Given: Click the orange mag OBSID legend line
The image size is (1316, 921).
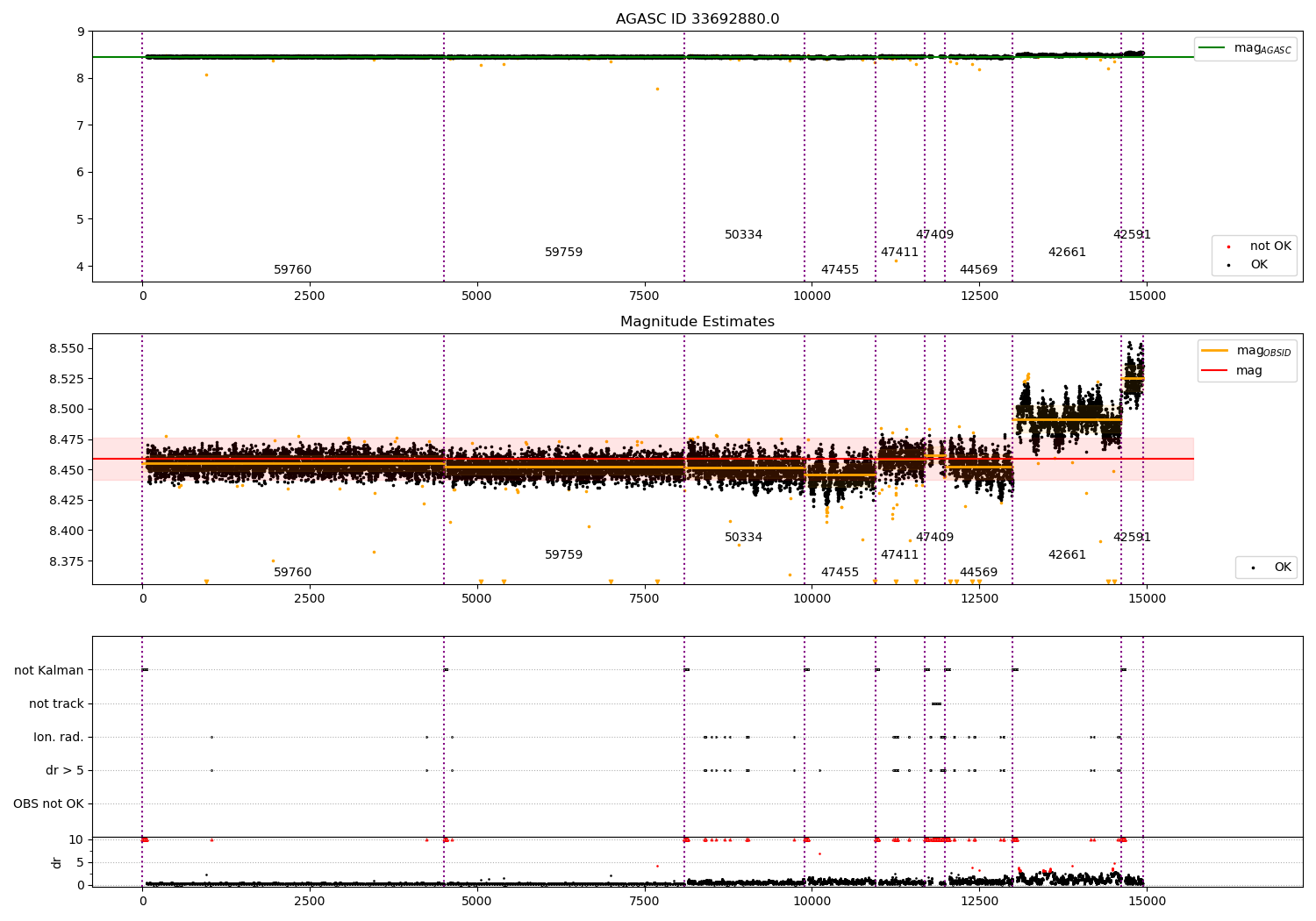Looking at the screenshot, I should click(1214, 351).
